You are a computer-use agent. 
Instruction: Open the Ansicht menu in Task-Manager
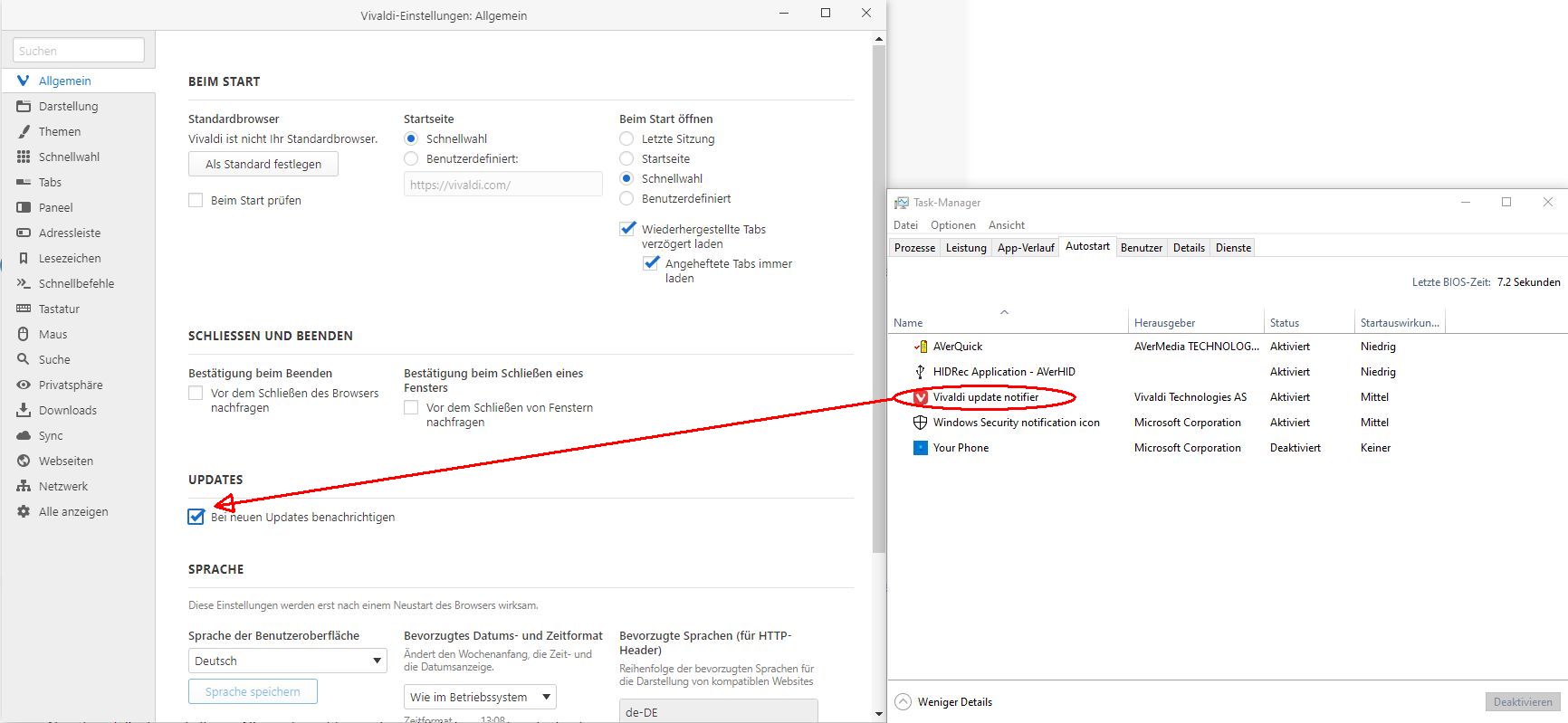1007,225
